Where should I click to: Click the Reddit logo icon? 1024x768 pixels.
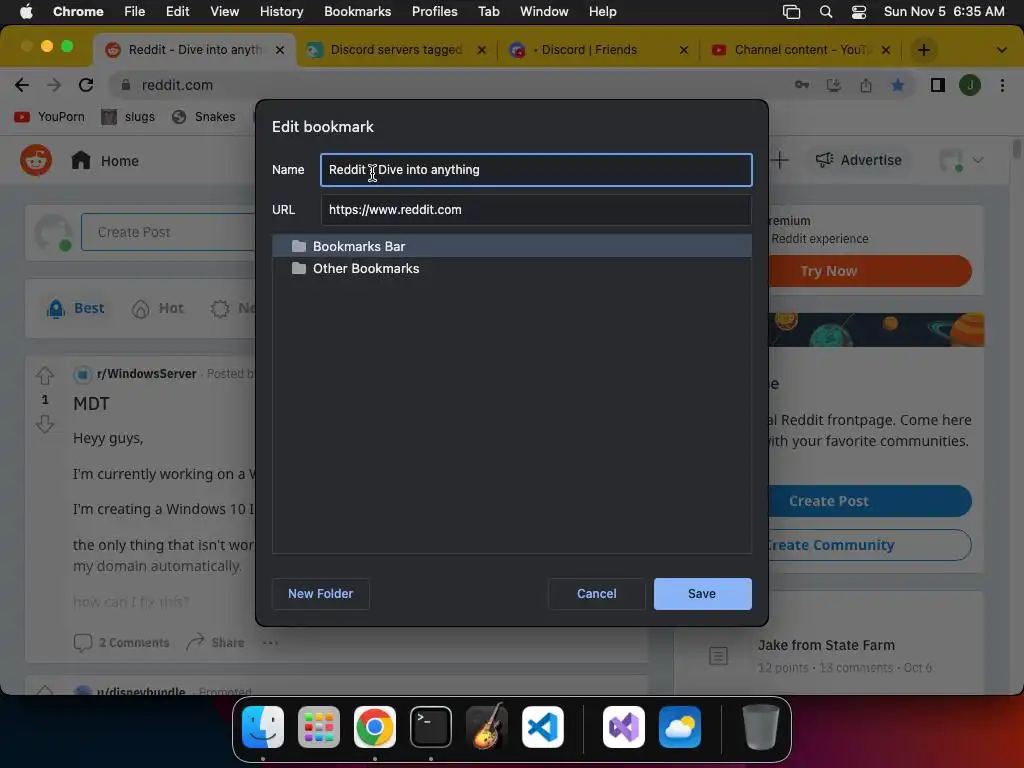click(x=36, y=160)
